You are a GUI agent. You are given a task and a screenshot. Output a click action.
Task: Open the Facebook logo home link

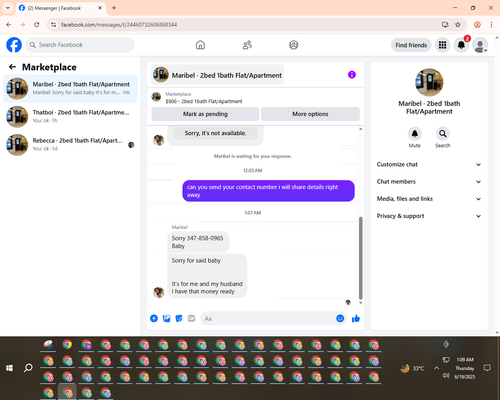[x=14, y=45]
